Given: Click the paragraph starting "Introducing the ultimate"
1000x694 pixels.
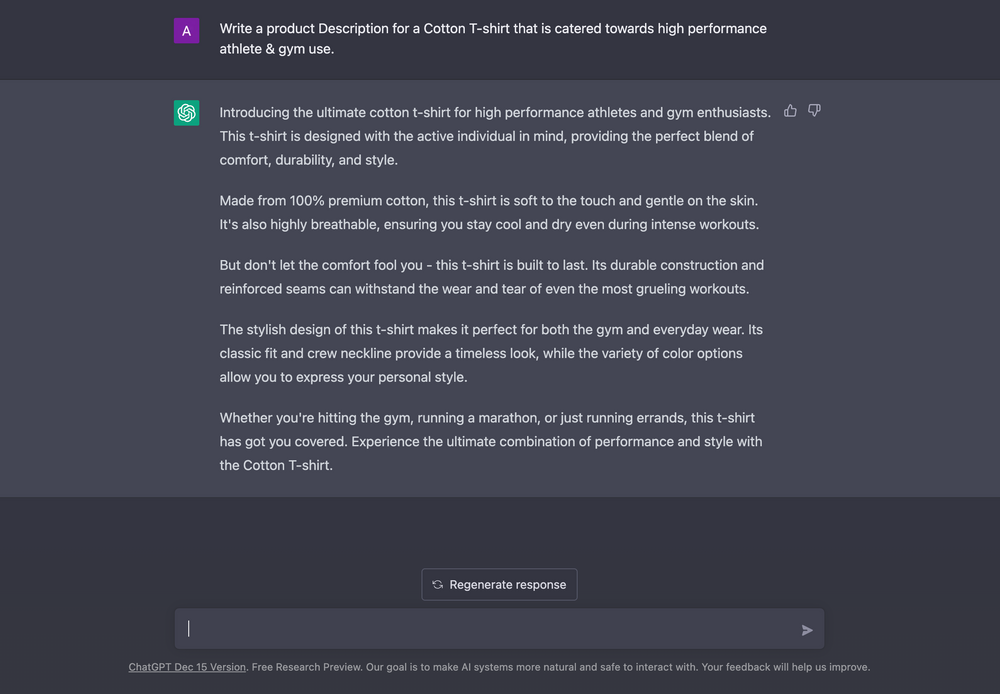Looking at the screenshot, I should 494,136.
